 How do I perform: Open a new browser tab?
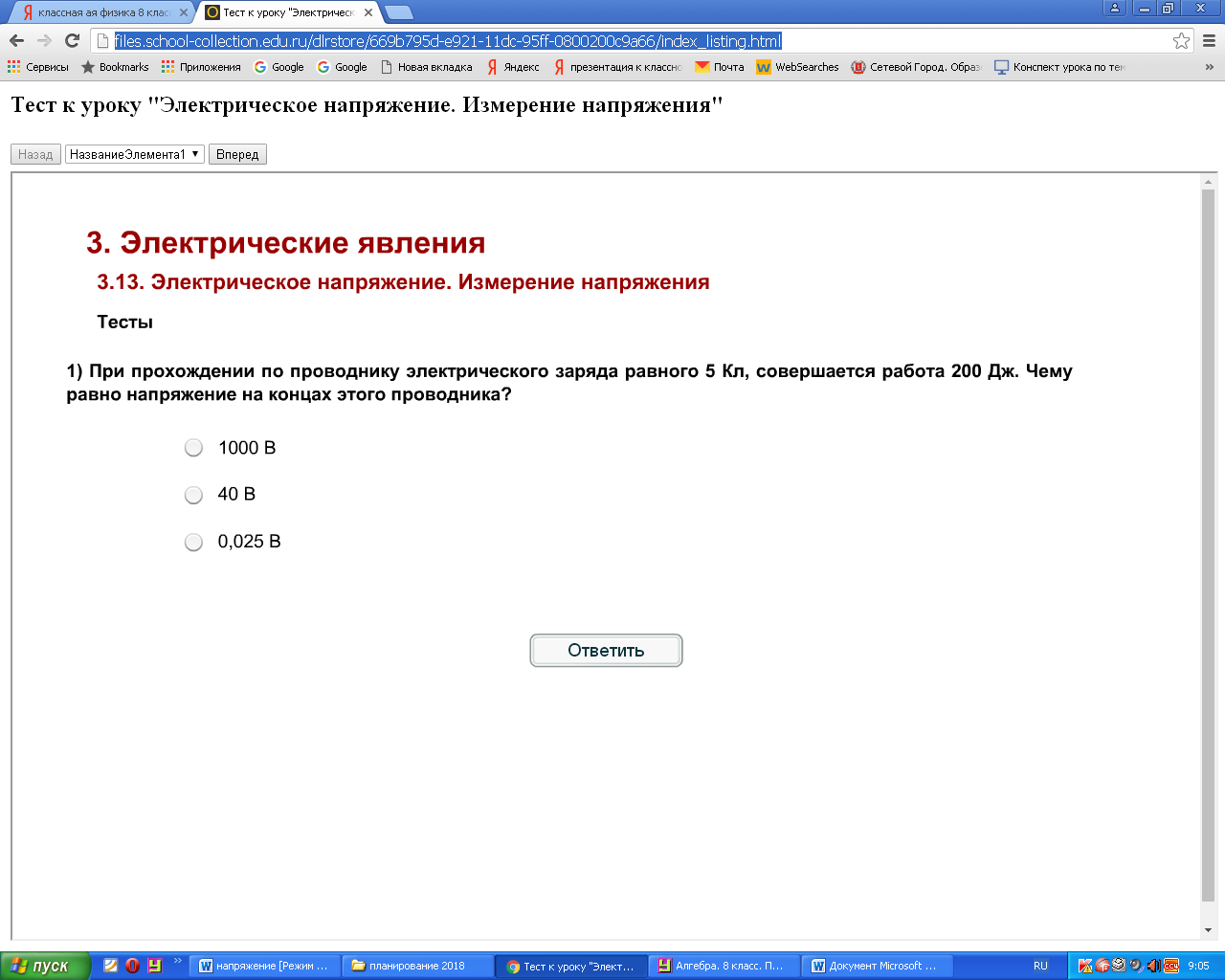(x=399, y=12)
